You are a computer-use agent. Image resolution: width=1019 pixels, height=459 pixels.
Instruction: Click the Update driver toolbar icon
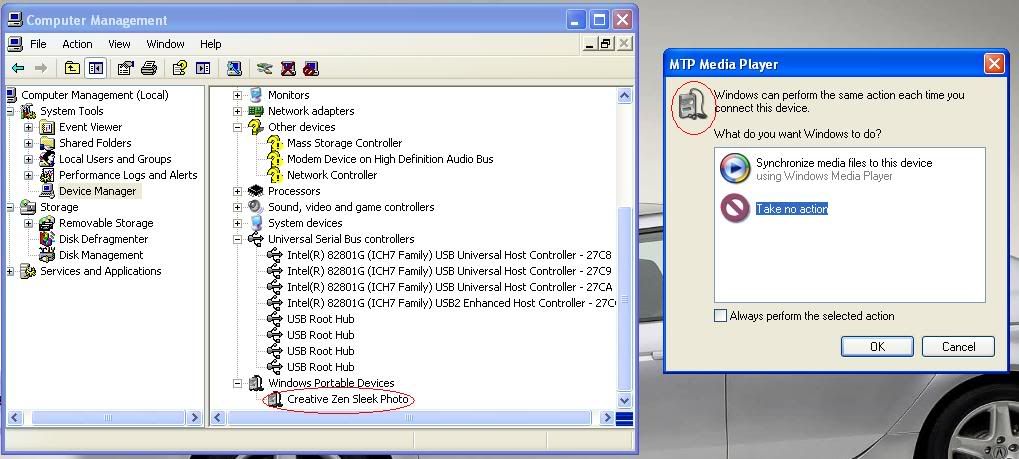coord(264,68)
